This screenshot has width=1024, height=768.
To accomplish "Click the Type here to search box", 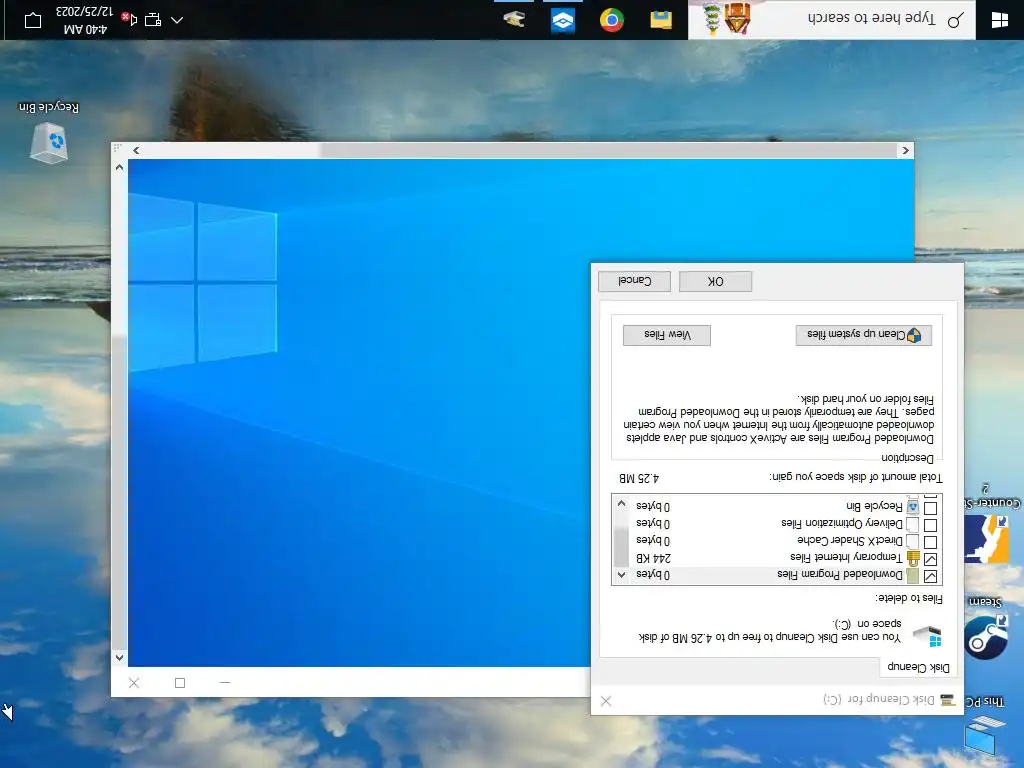I will (x=832, y=20).
